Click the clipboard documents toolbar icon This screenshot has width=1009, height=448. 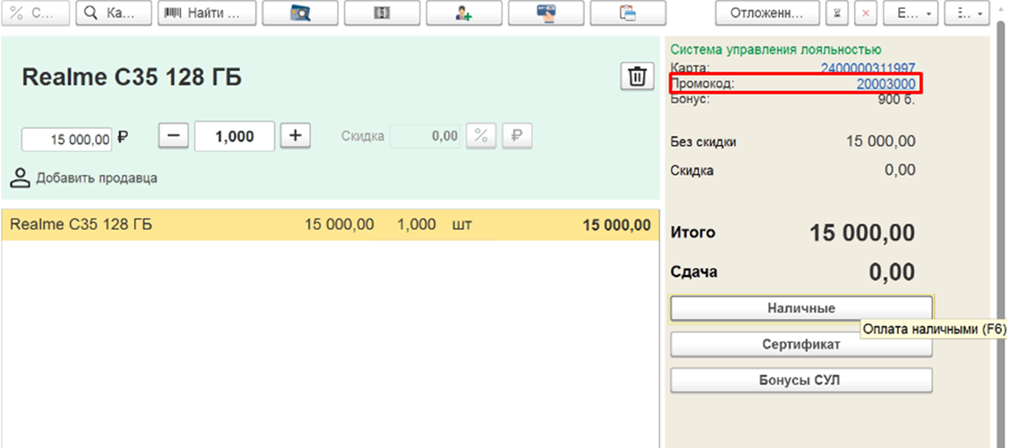tap(627, 13)
